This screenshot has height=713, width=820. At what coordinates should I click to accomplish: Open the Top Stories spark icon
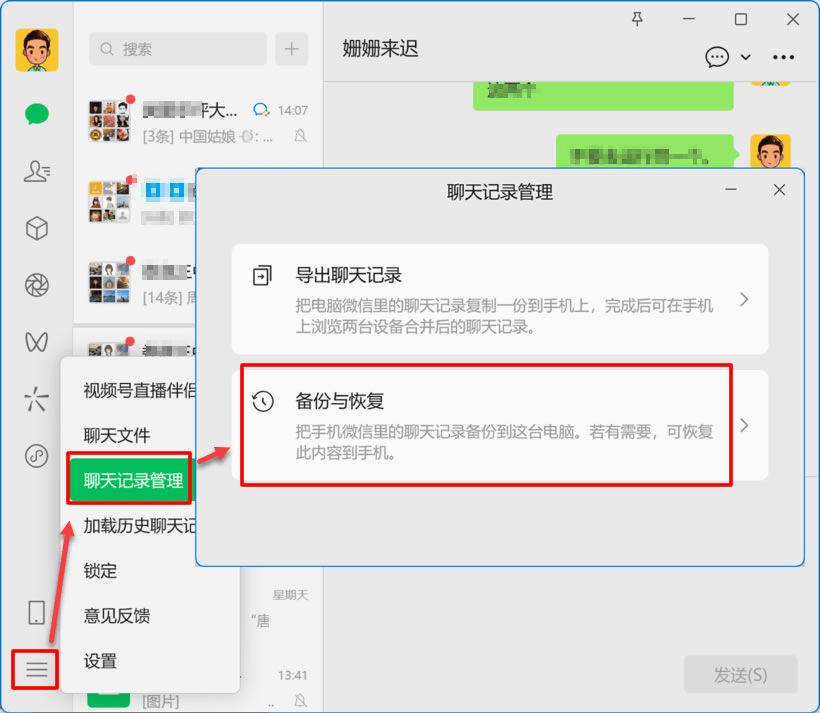(x=37, y=399)
